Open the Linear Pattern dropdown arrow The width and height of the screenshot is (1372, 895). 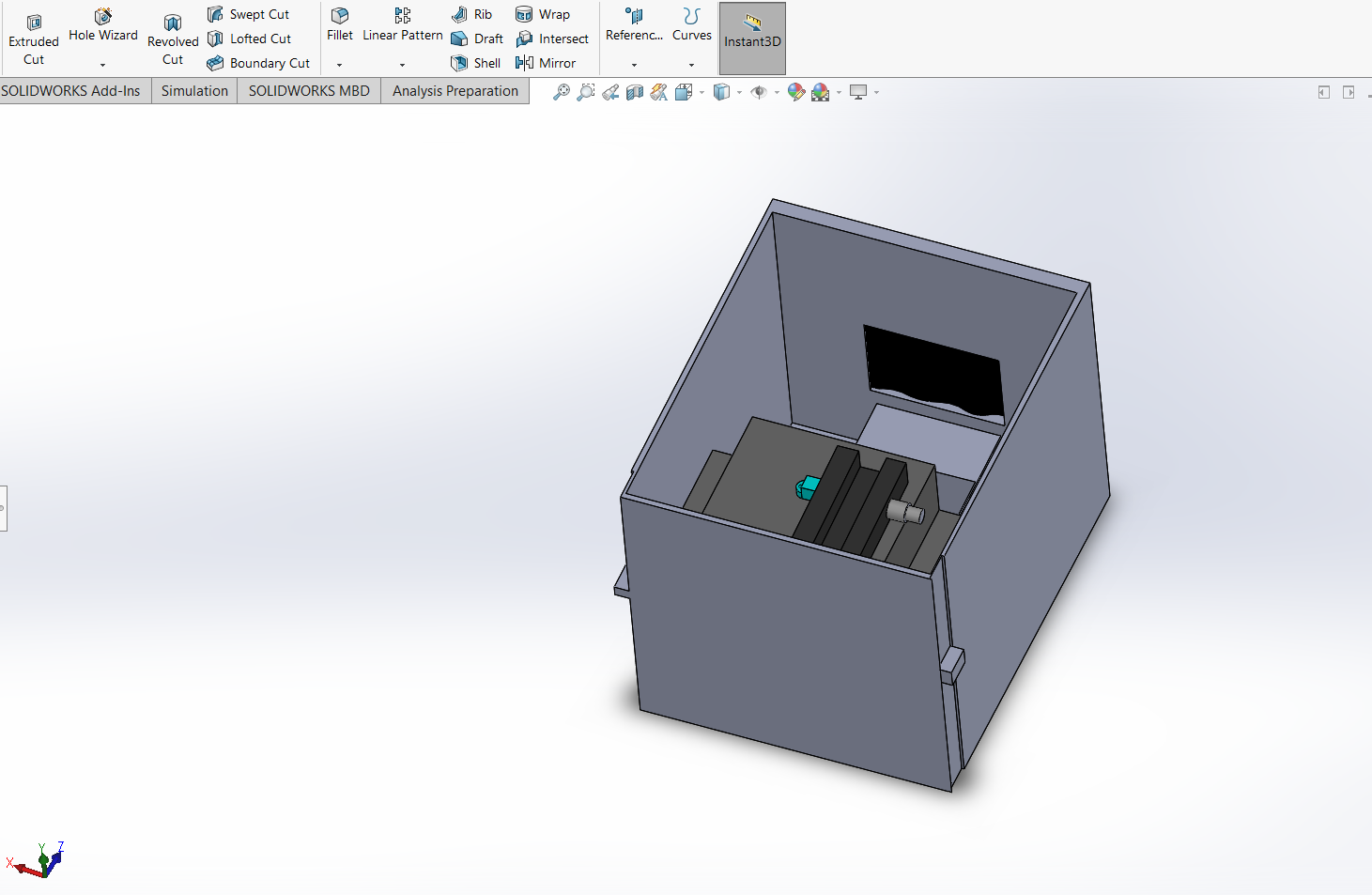point(402,65)
